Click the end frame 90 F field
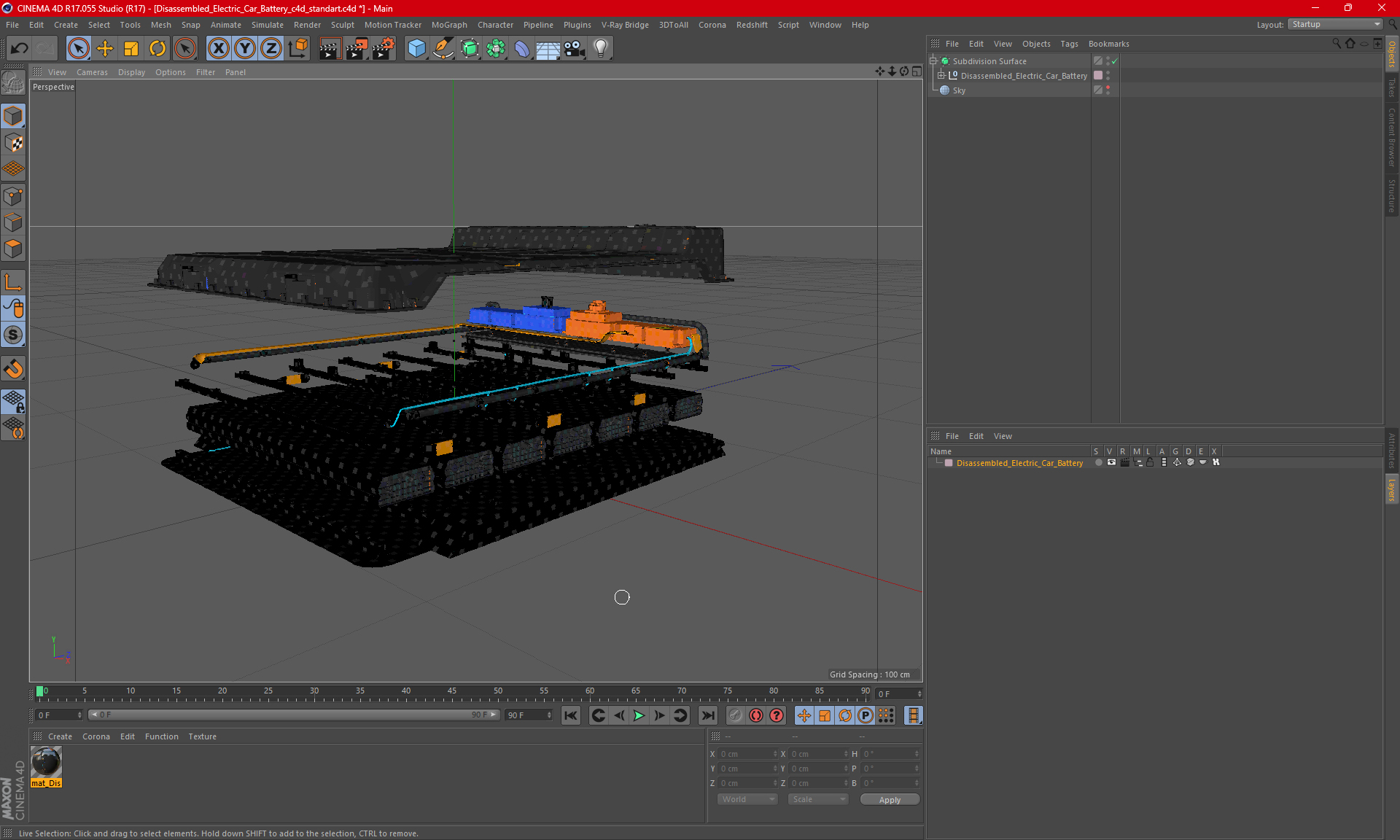This screenshot has width=1400, height=840. (529, 715)
